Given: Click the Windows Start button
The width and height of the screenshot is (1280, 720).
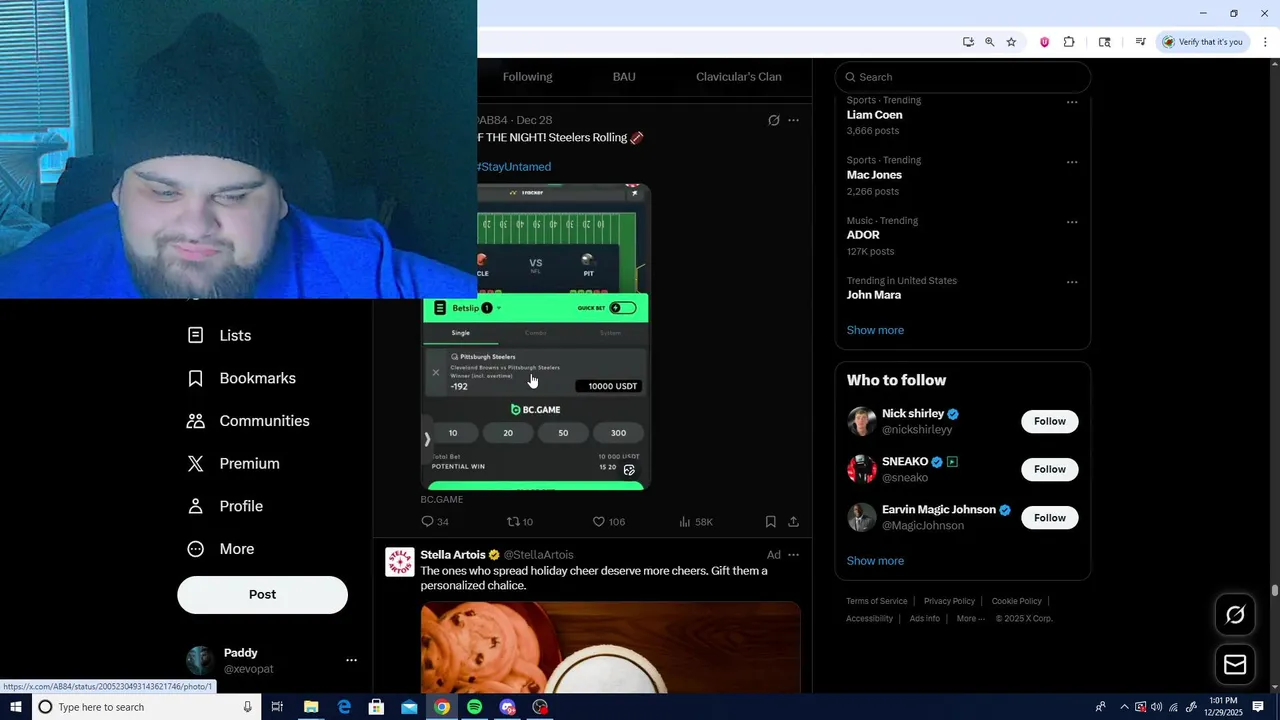Looking at the screenshot, I should click(16, 707).
